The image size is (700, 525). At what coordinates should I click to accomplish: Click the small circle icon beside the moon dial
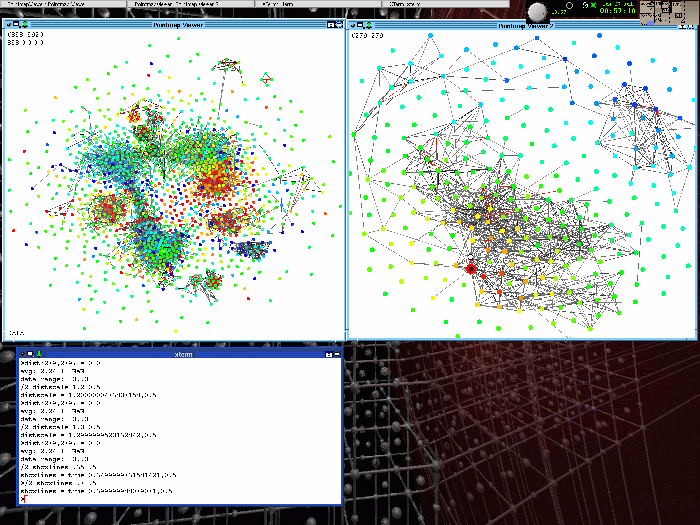(568, 6)
